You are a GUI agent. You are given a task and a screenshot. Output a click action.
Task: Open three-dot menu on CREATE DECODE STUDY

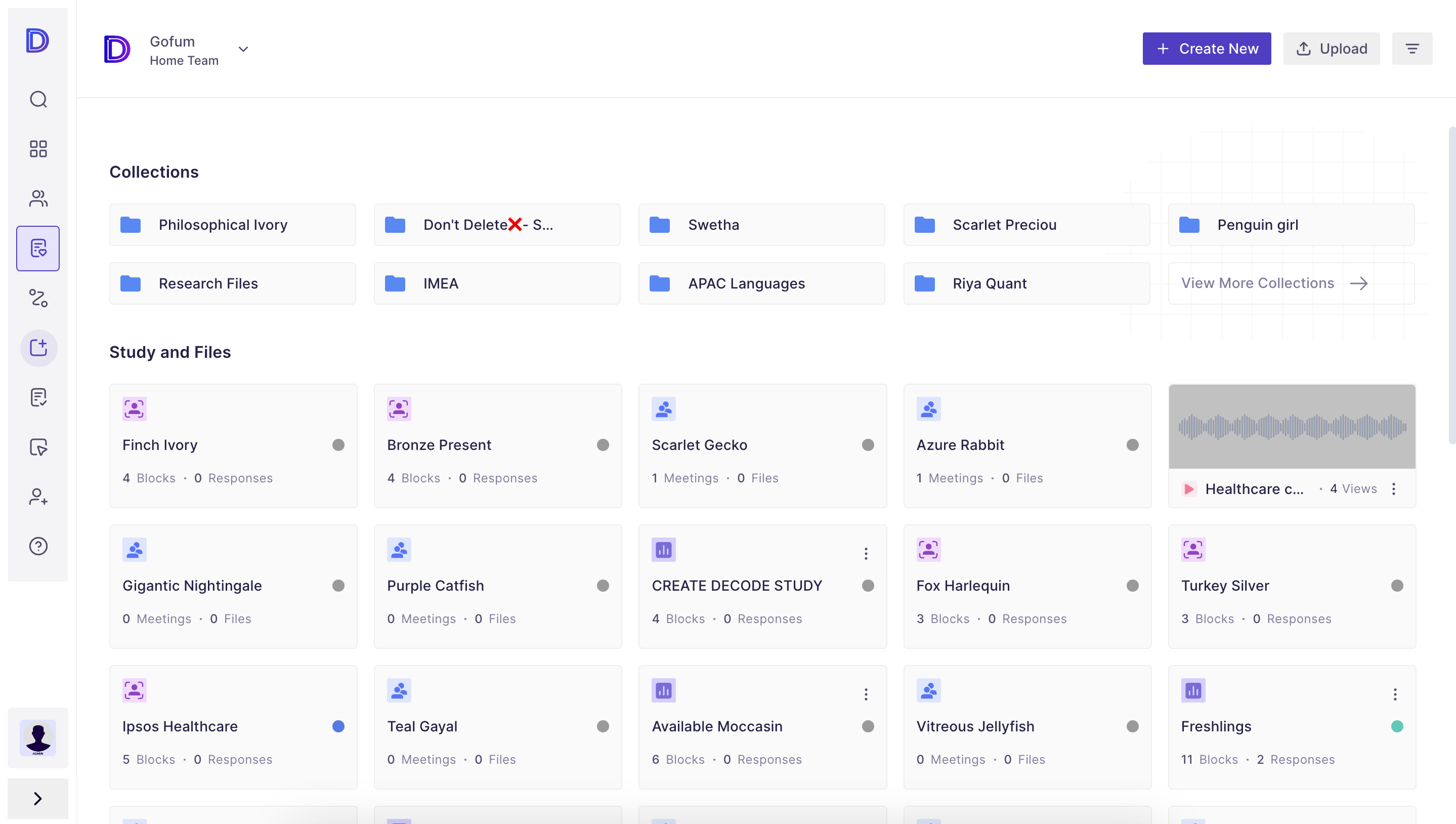click(x=866, y=554)
